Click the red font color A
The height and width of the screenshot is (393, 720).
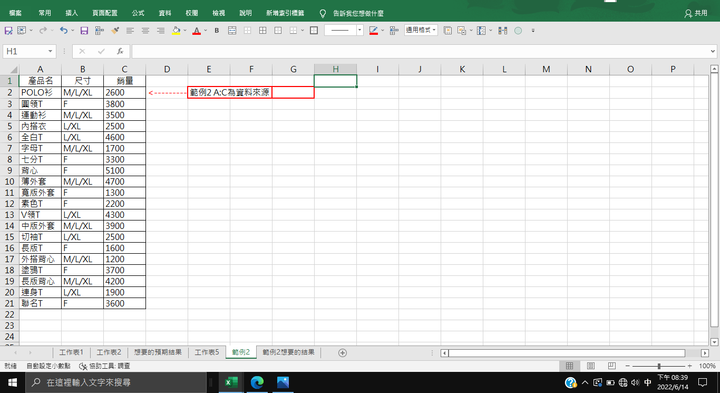coord(197,31)
